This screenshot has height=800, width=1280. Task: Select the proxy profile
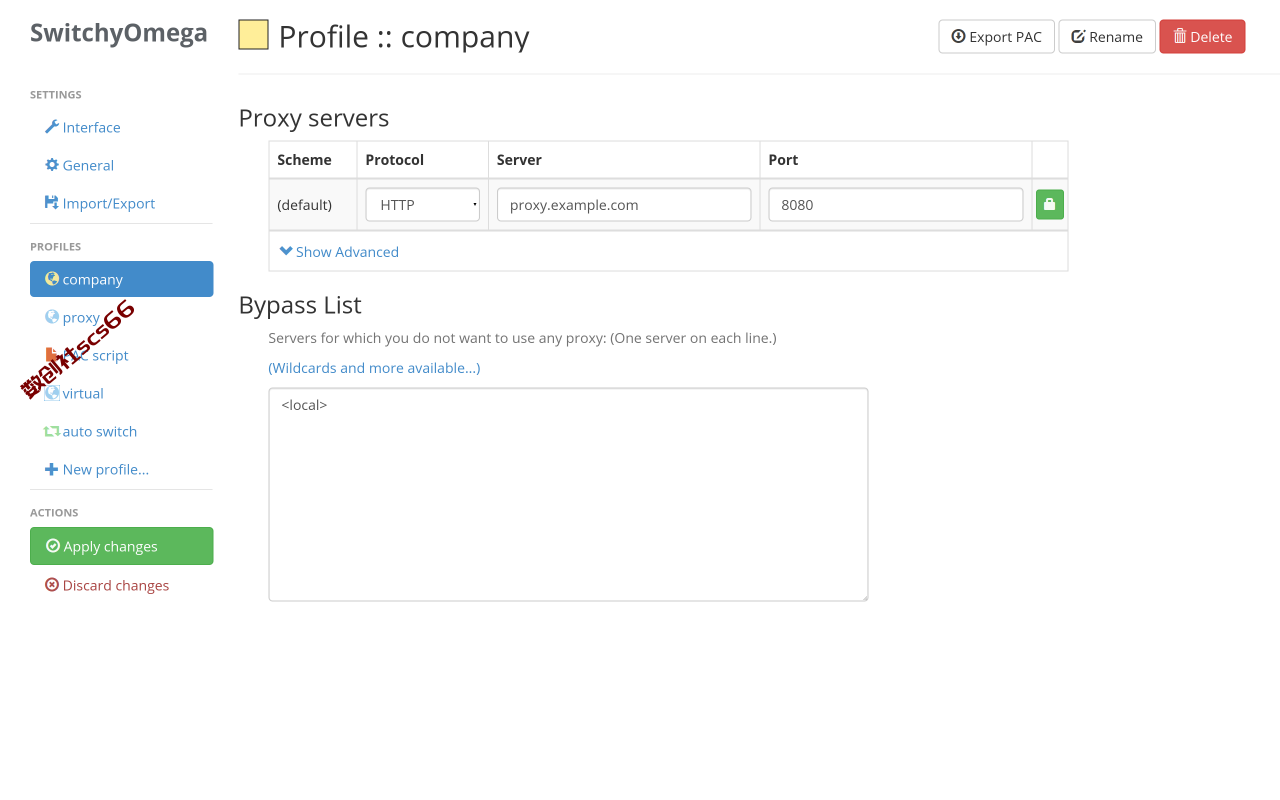coord(121,317)
